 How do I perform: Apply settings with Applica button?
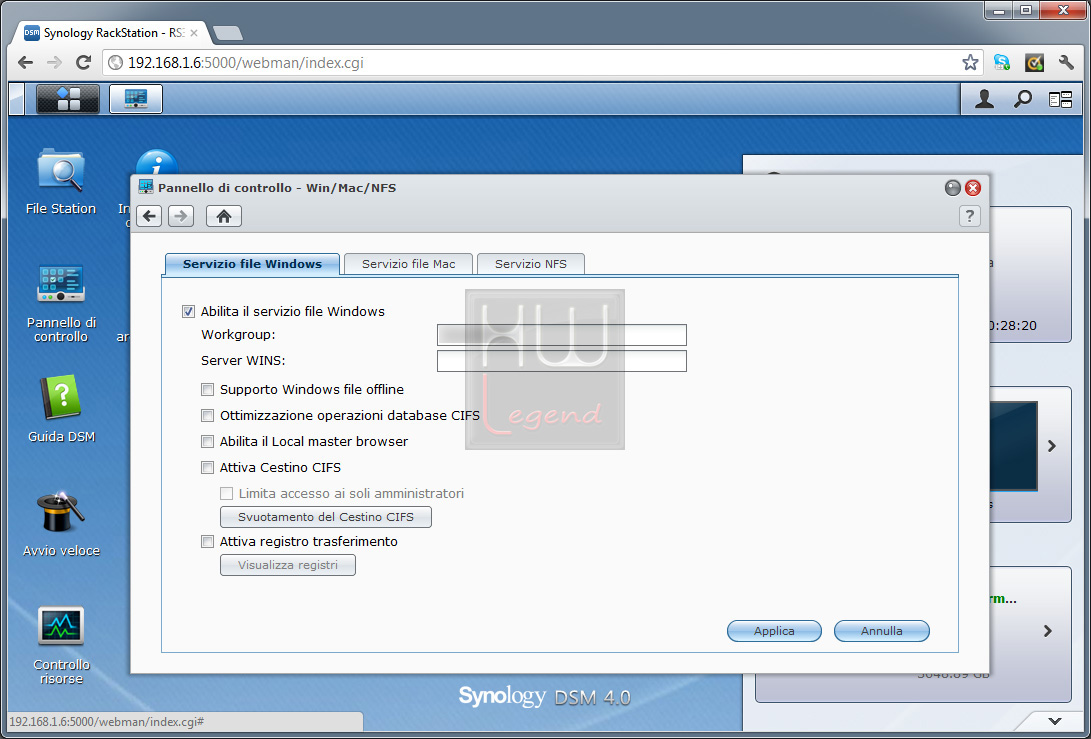[x=774, y=631]
